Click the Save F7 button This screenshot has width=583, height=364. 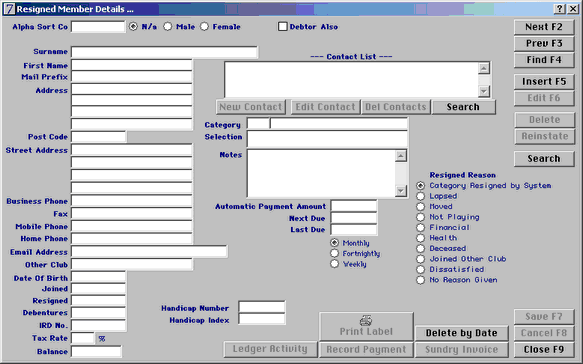tap(544, 316)
